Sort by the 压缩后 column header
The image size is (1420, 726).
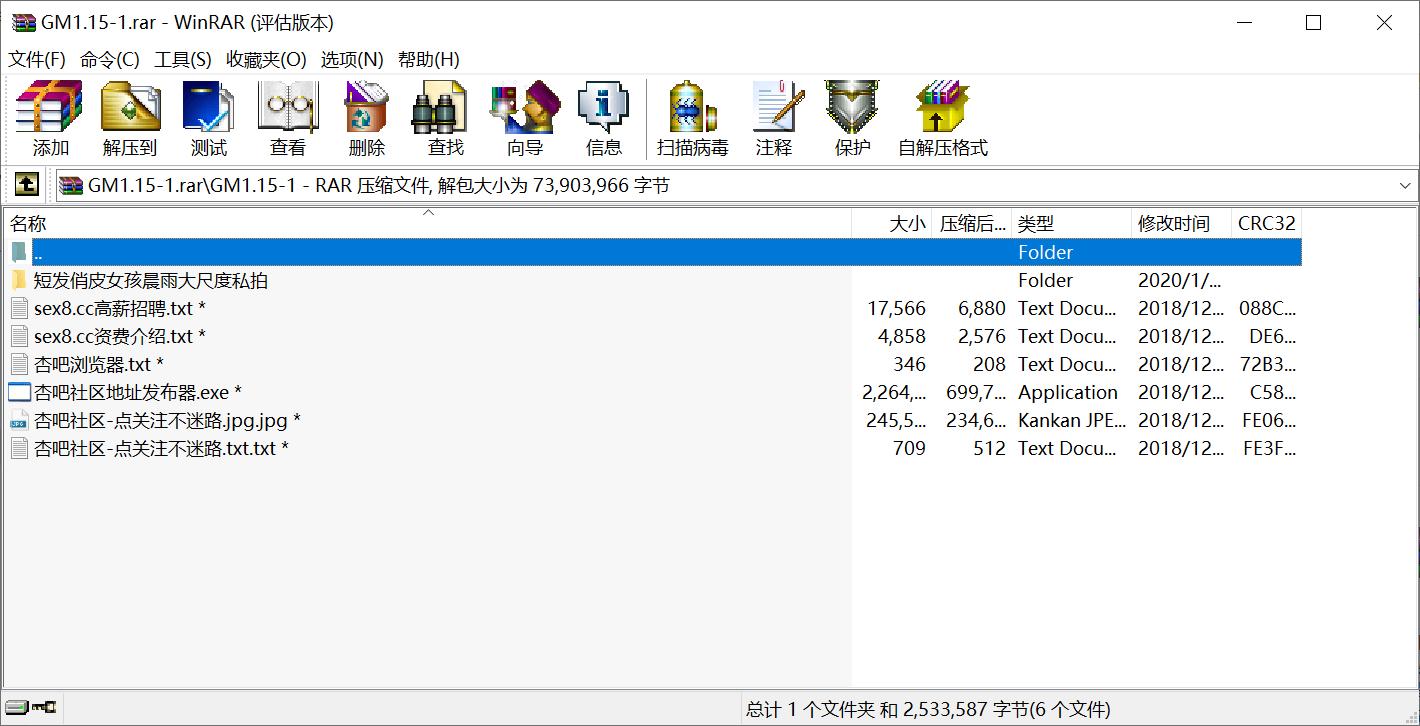[972, 223]
